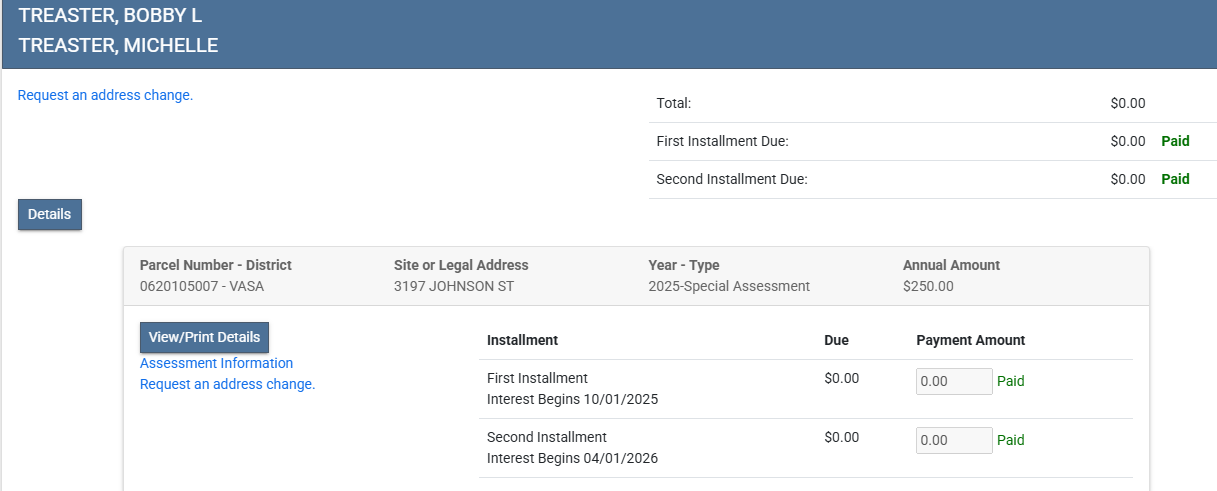Screen dimensions: 1217x491
Task: Select the $250.00 annual amount
Action: (928, 286)
